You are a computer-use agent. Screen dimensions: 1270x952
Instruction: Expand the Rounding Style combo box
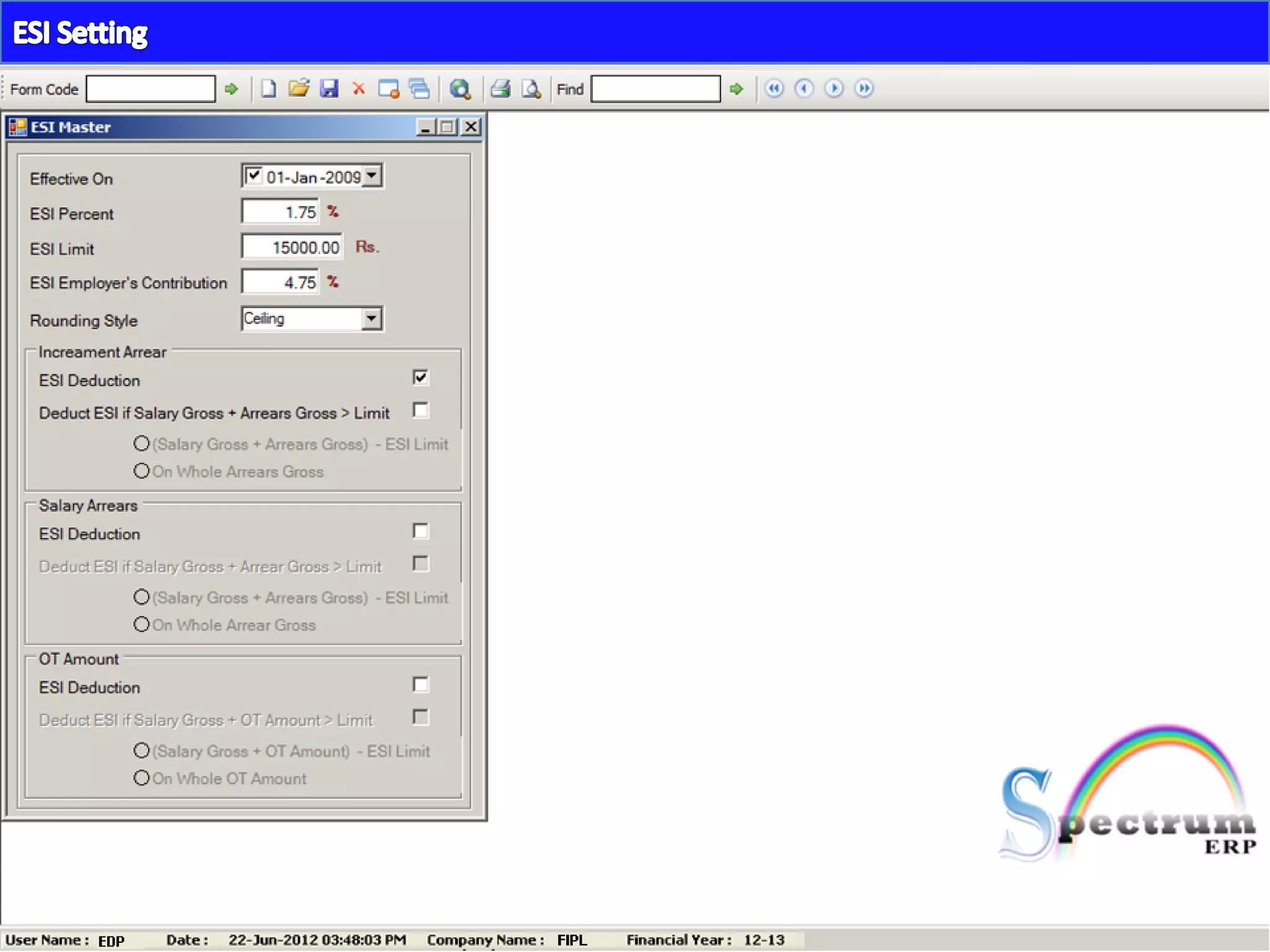tap(371, 319)
